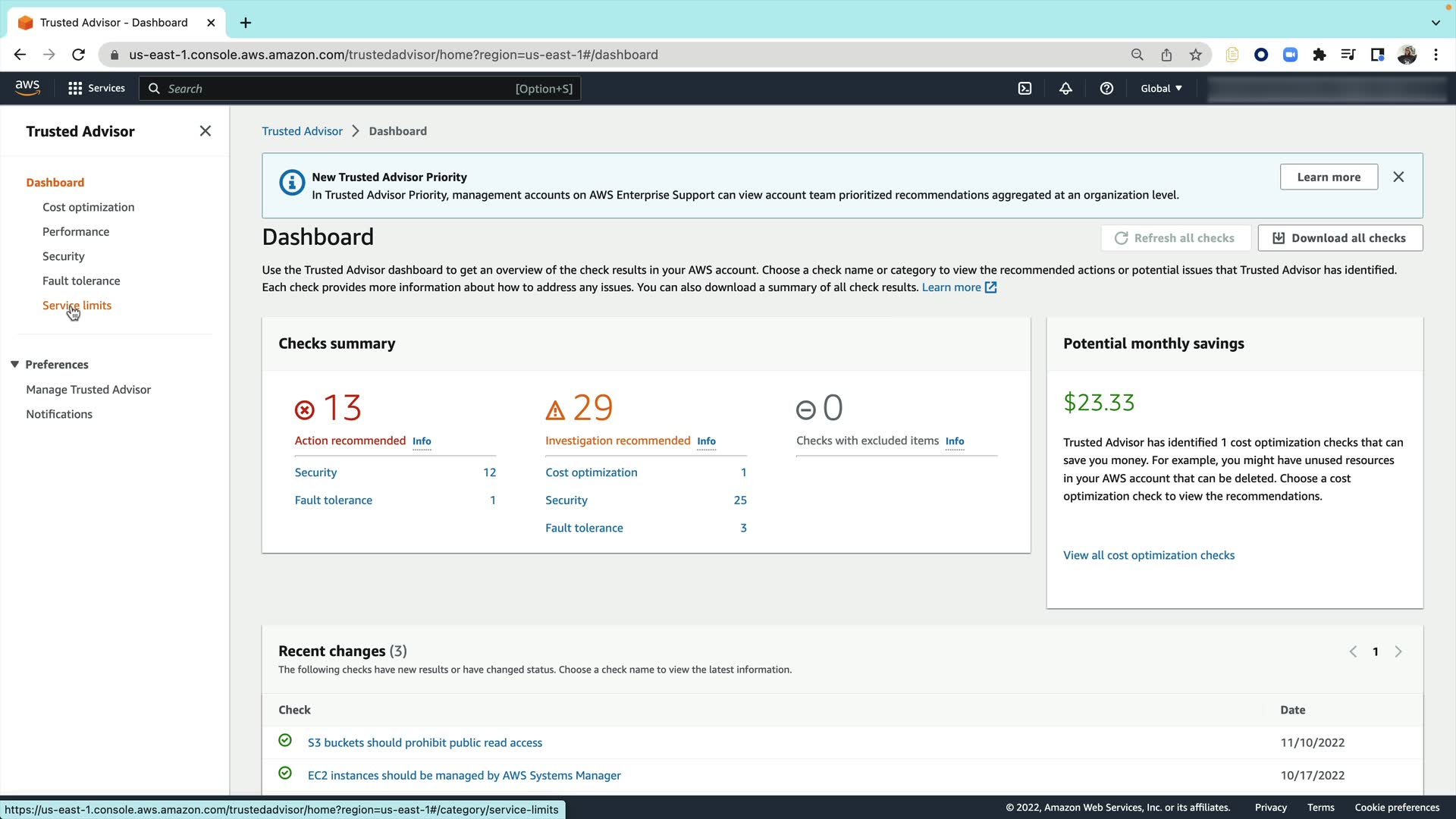Bookmark this page with star icon
The image size is (1456, 819).
pos(1196,55)
